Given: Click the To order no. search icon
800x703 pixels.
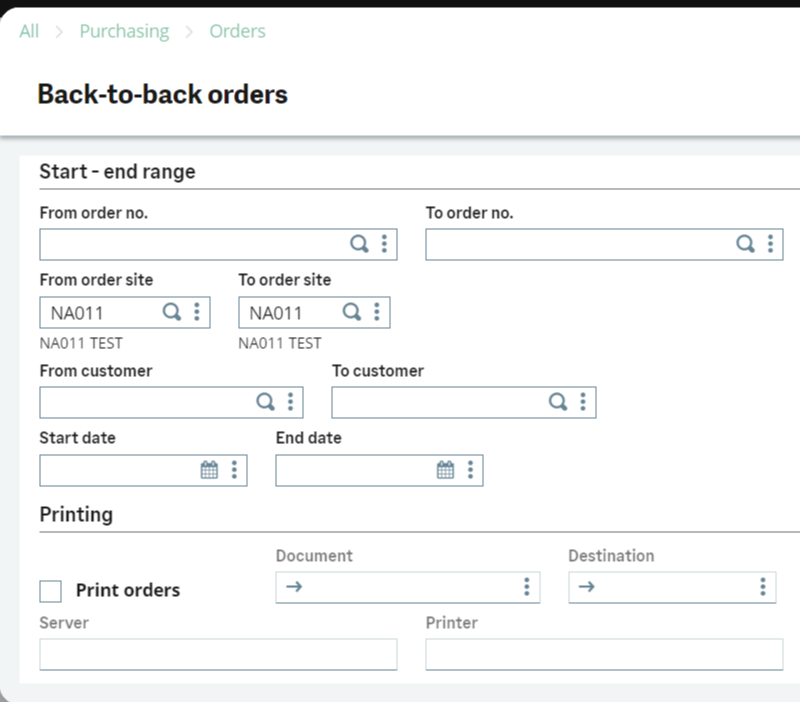Looking at the screenshot, I should coord(746,243).
